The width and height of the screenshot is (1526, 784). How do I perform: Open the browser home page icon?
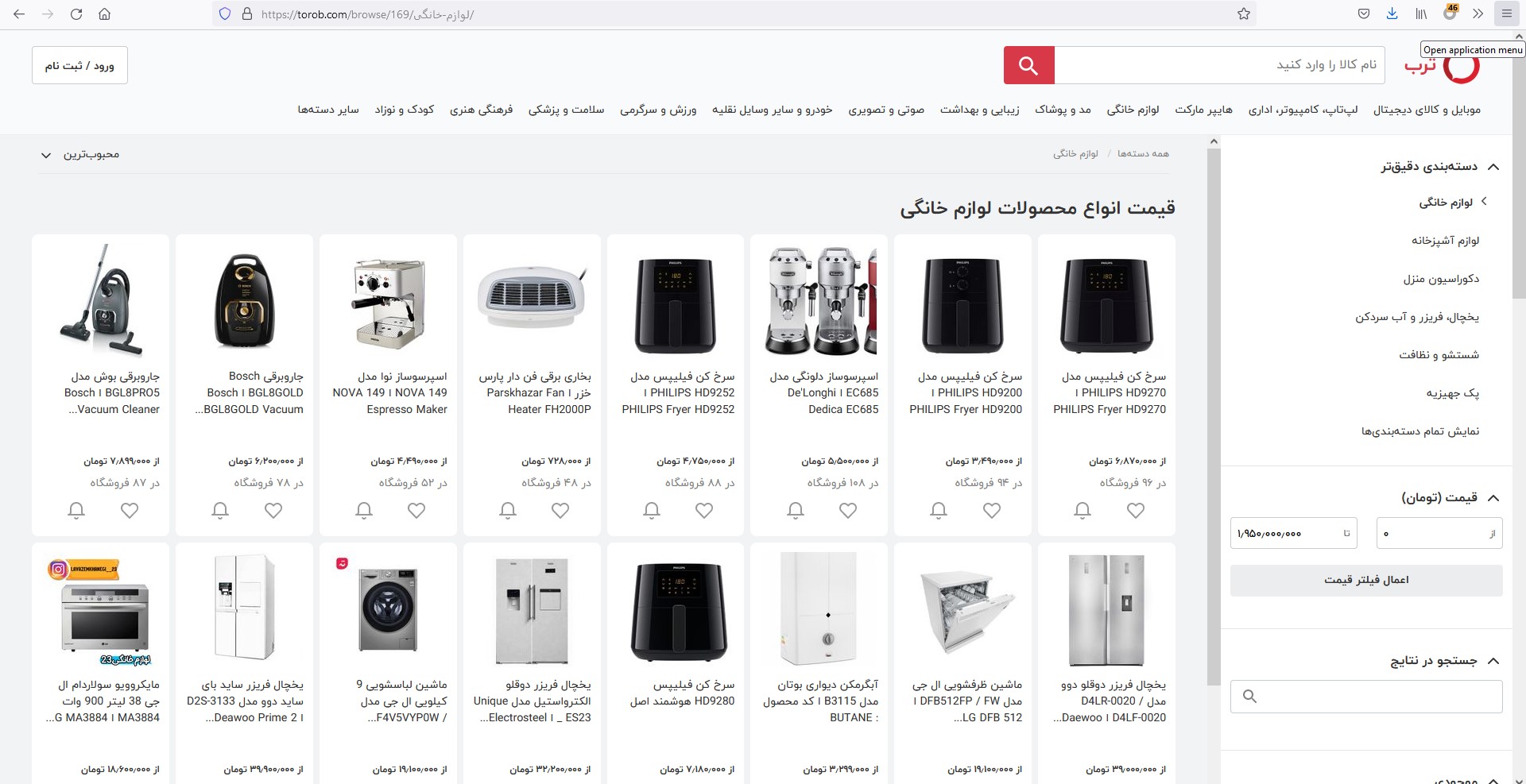[x=104, y=14]
